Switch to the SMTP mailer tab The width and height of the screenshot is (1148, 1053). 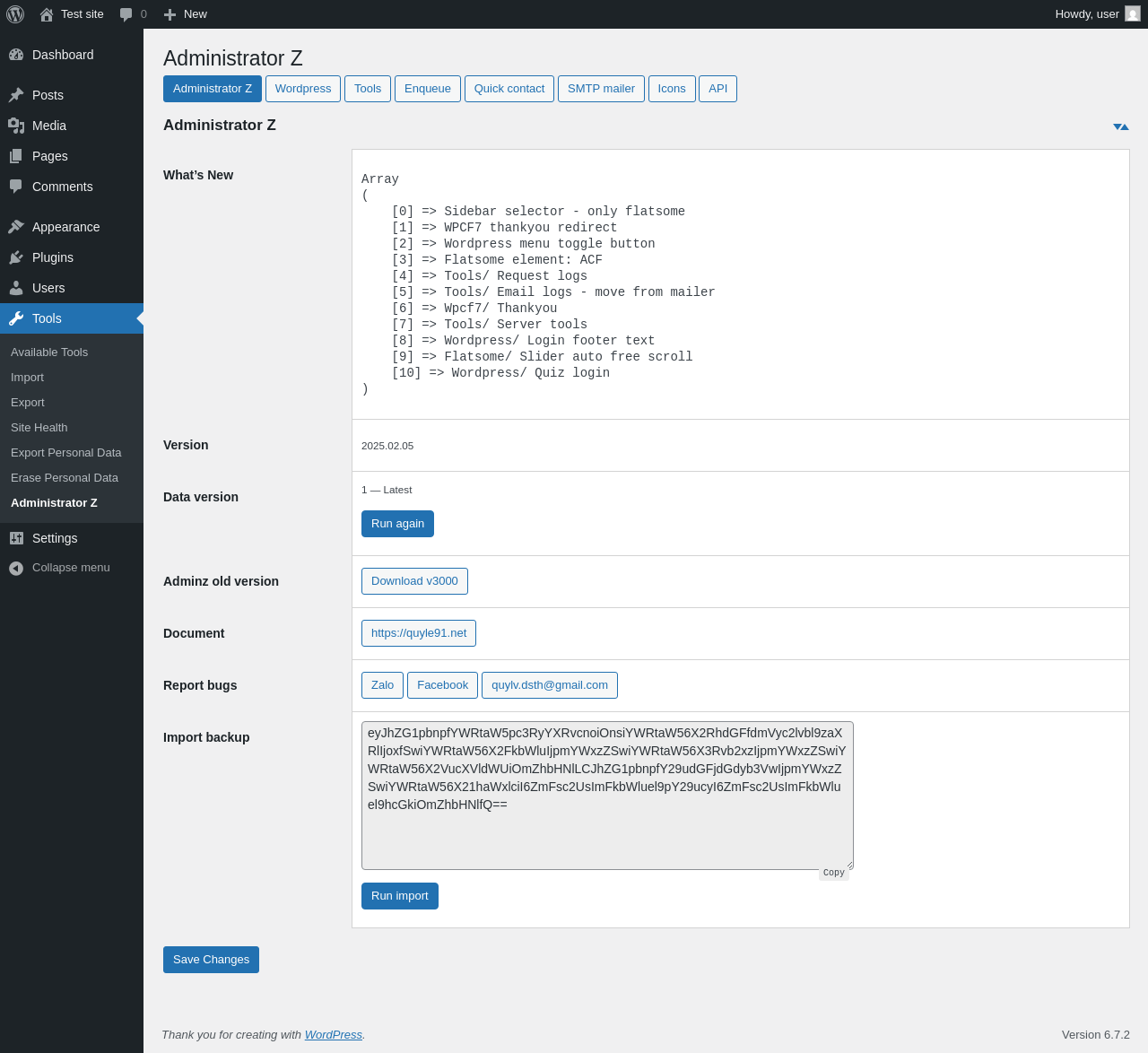[x=601, y=89]
